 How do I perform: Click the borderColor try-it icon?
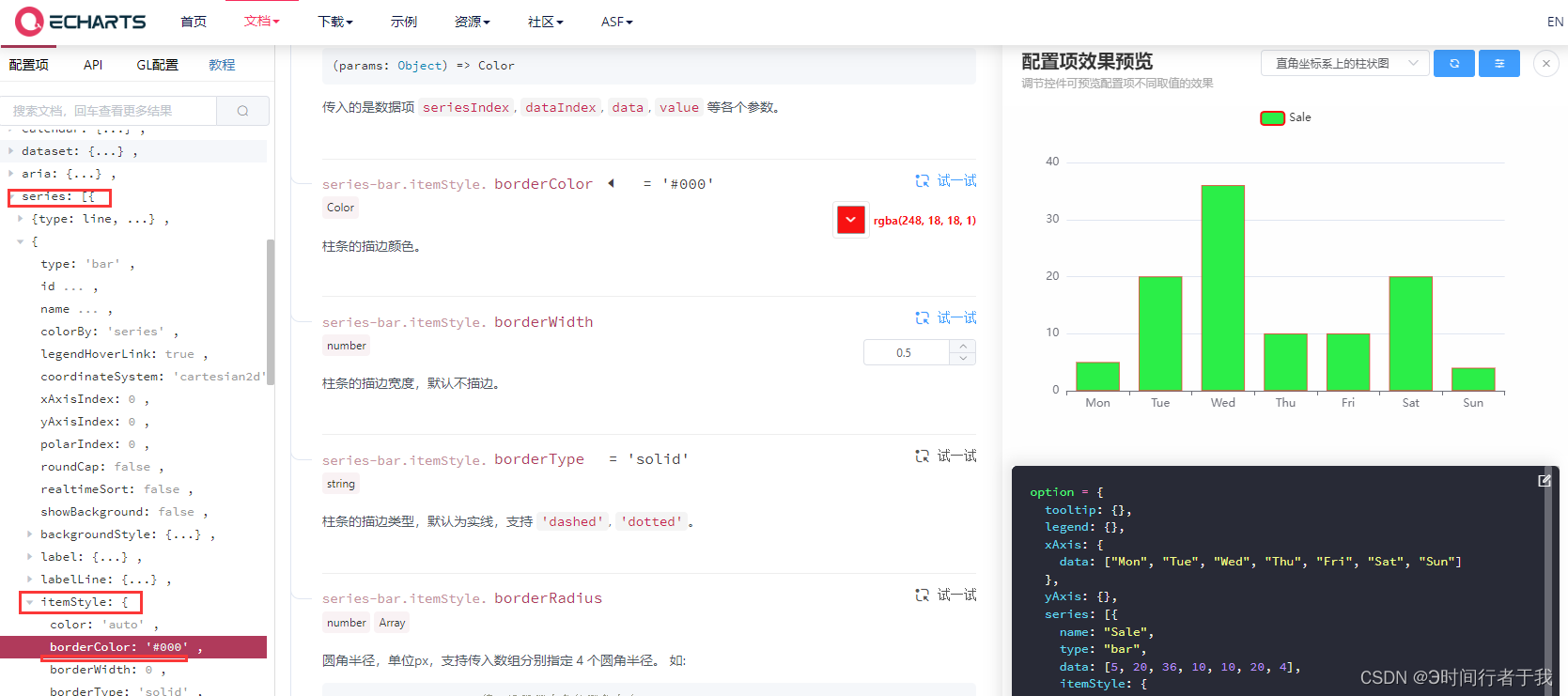923,180
